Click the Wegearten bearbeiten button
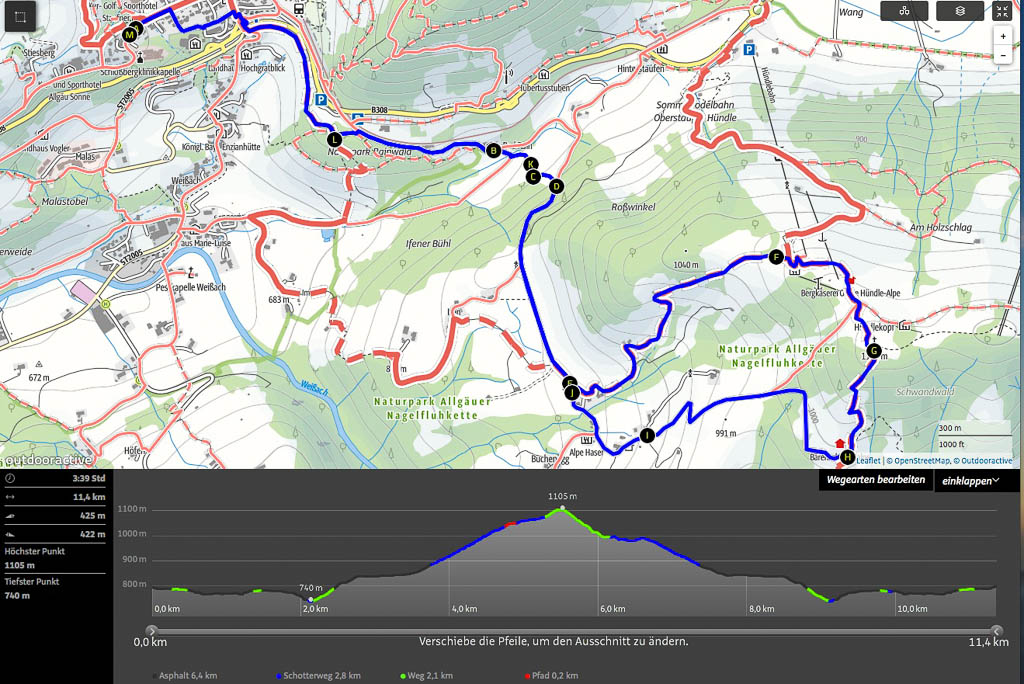This screenshot has width=1024, height=684. point(875,480)
